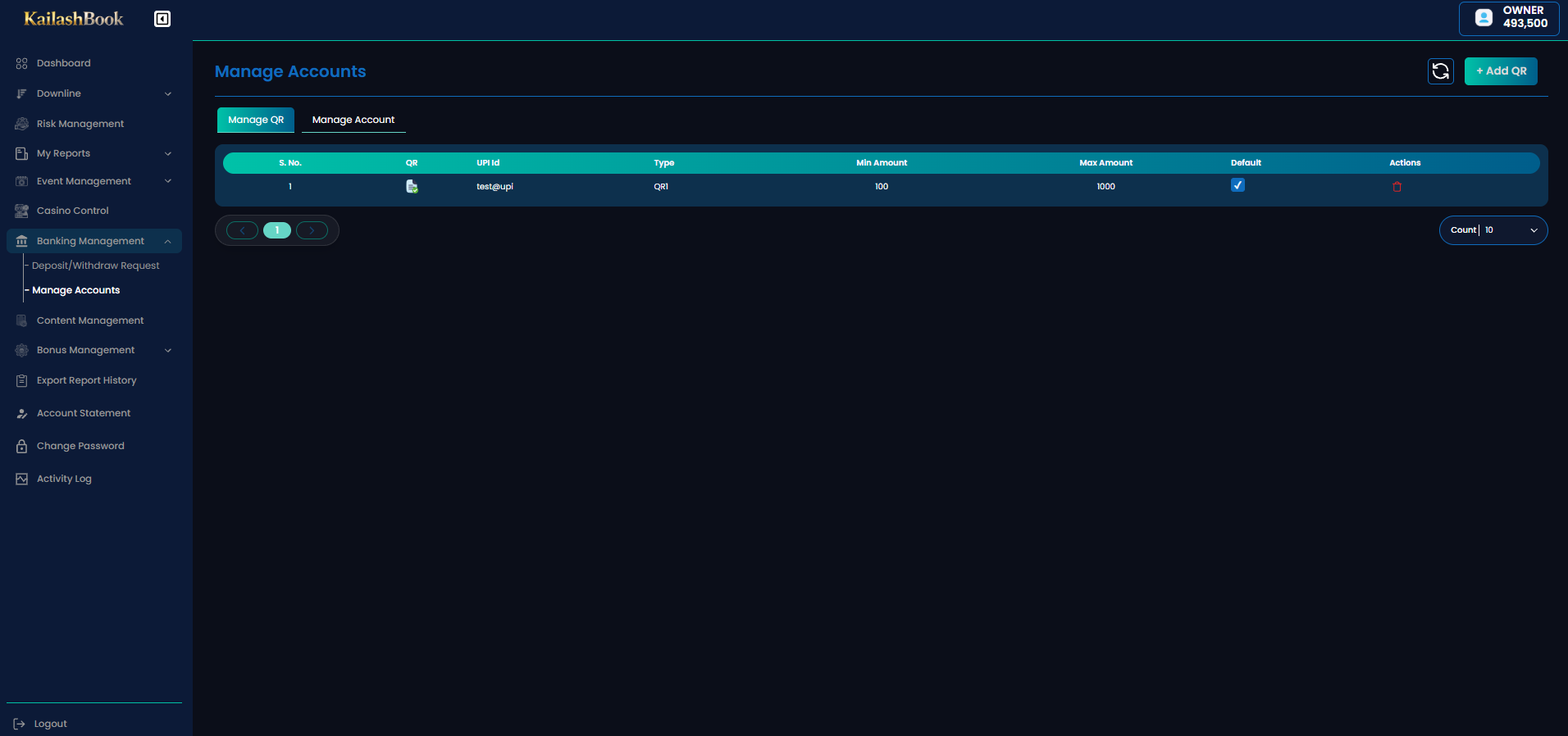The height and width of the screenshot is (736, 1568).
Task: Click the Change Password lock icon
Action: tap(22, 446)
